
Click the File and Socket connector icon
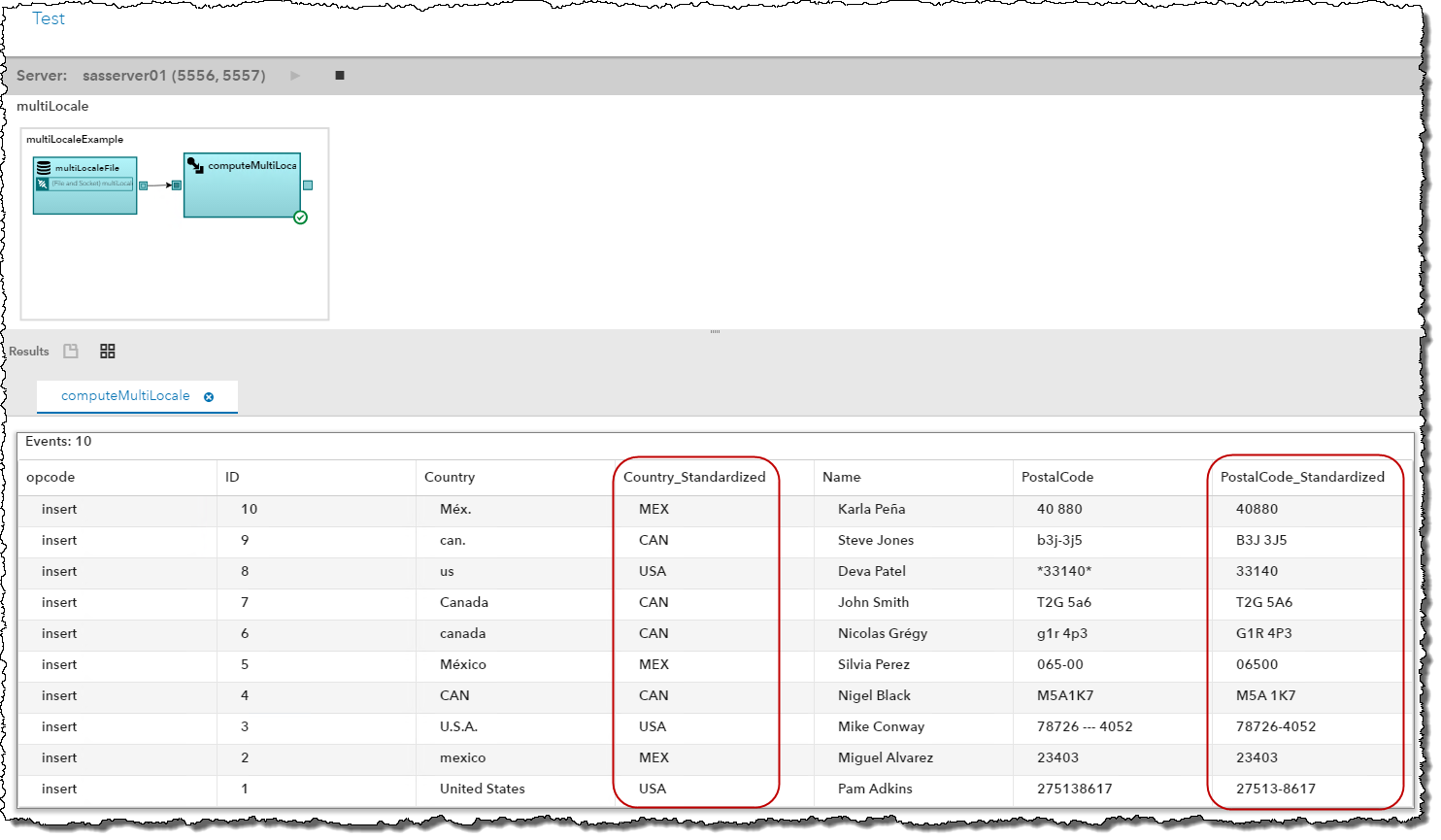tap(43, 184)
